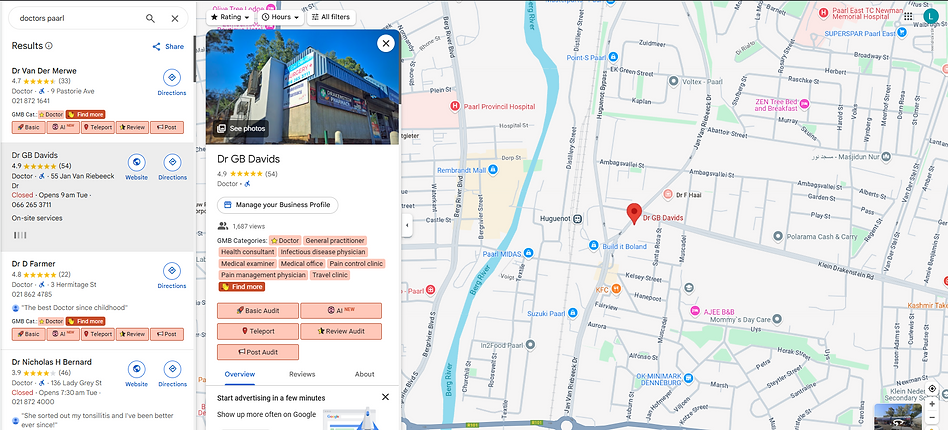Screen dimensions: 948x430
Task: Click OK MINIMARK DENNEBURG marker
Action: tap(688, 379)
